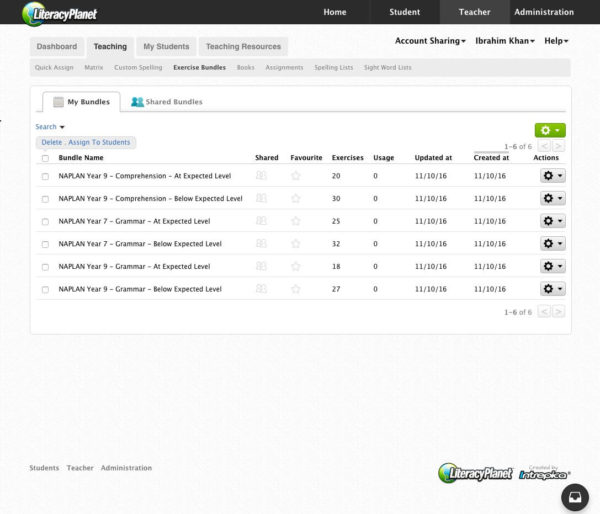Go to next page using top pagination arrow
The height and width of the screenshot is (514, 600).
tap(558, 146)
